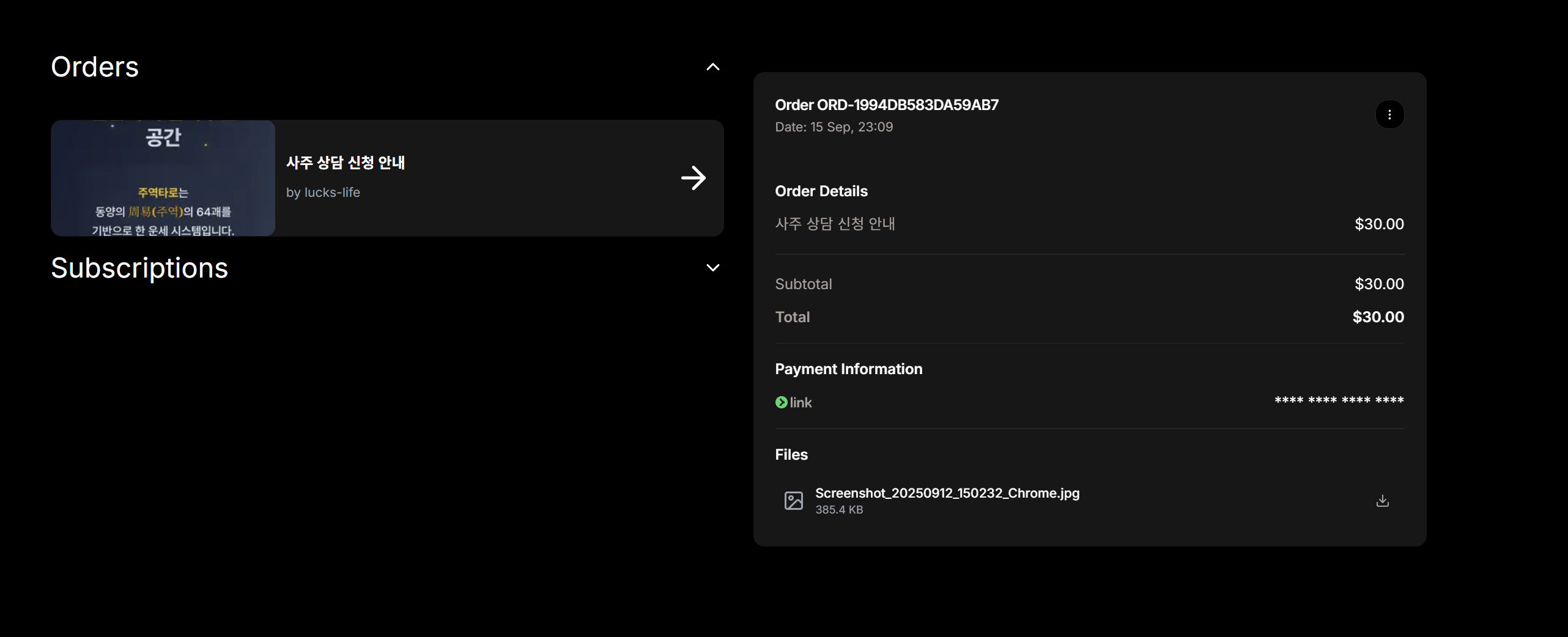Click the 사주 상담 신청 안내 line item in Order Details
Viewport: 1568px width, 637px height.
coord(835,224)
